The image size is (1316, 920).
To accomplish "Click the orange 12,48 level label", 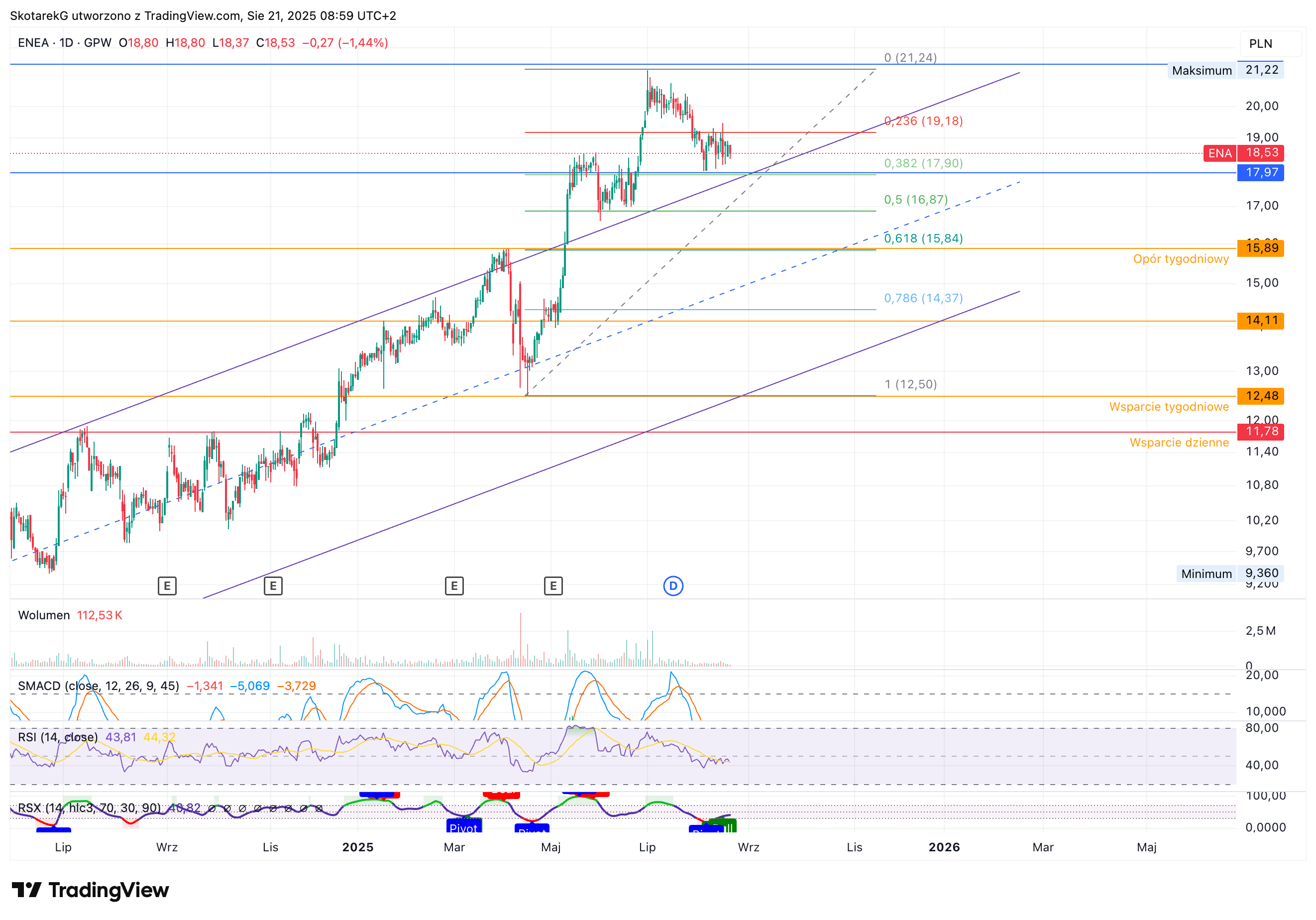I will coord(1260,396).
